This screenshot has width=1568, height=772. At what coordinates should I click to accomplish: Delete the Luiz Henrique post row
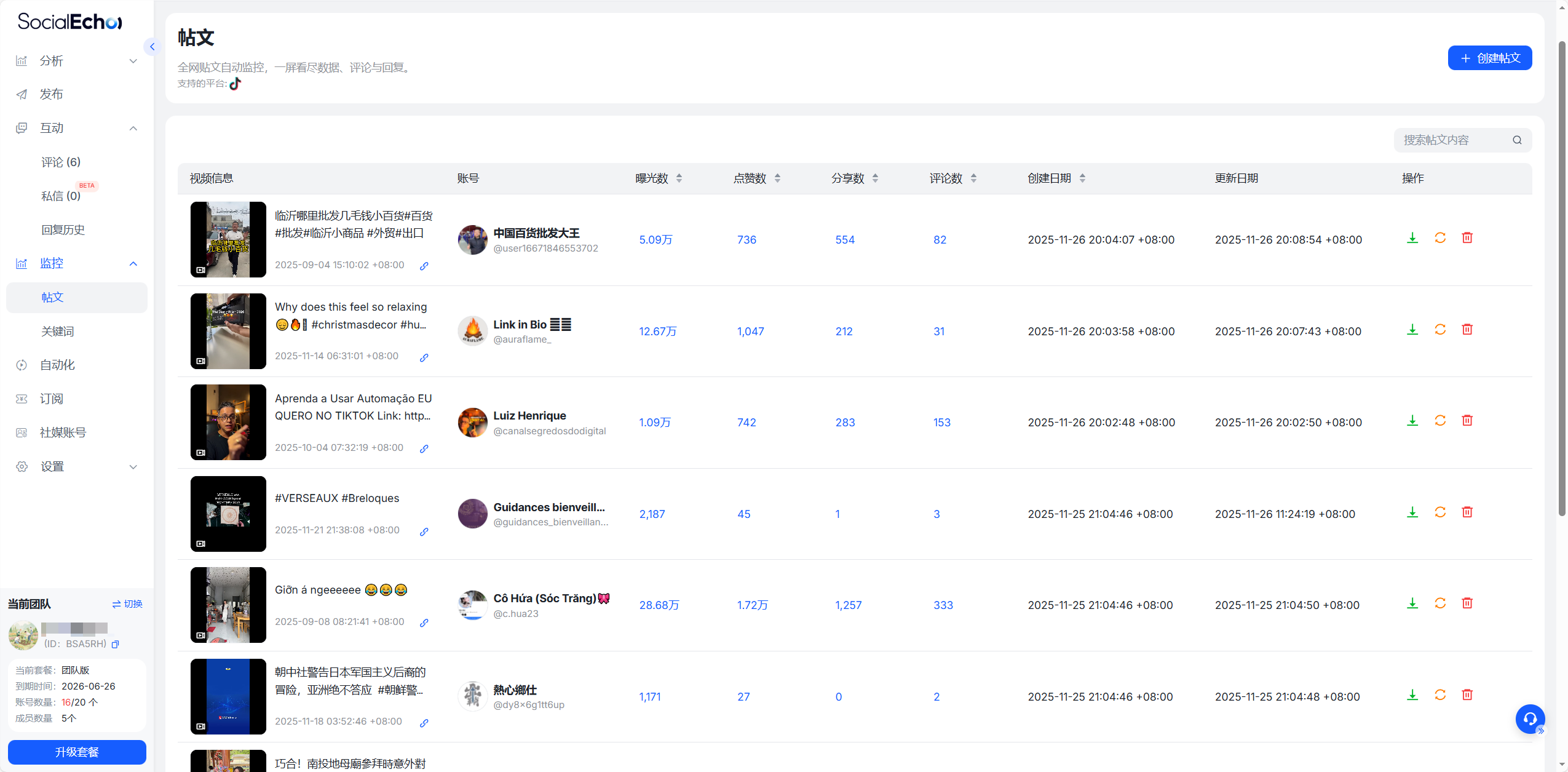pos(1467,421)
